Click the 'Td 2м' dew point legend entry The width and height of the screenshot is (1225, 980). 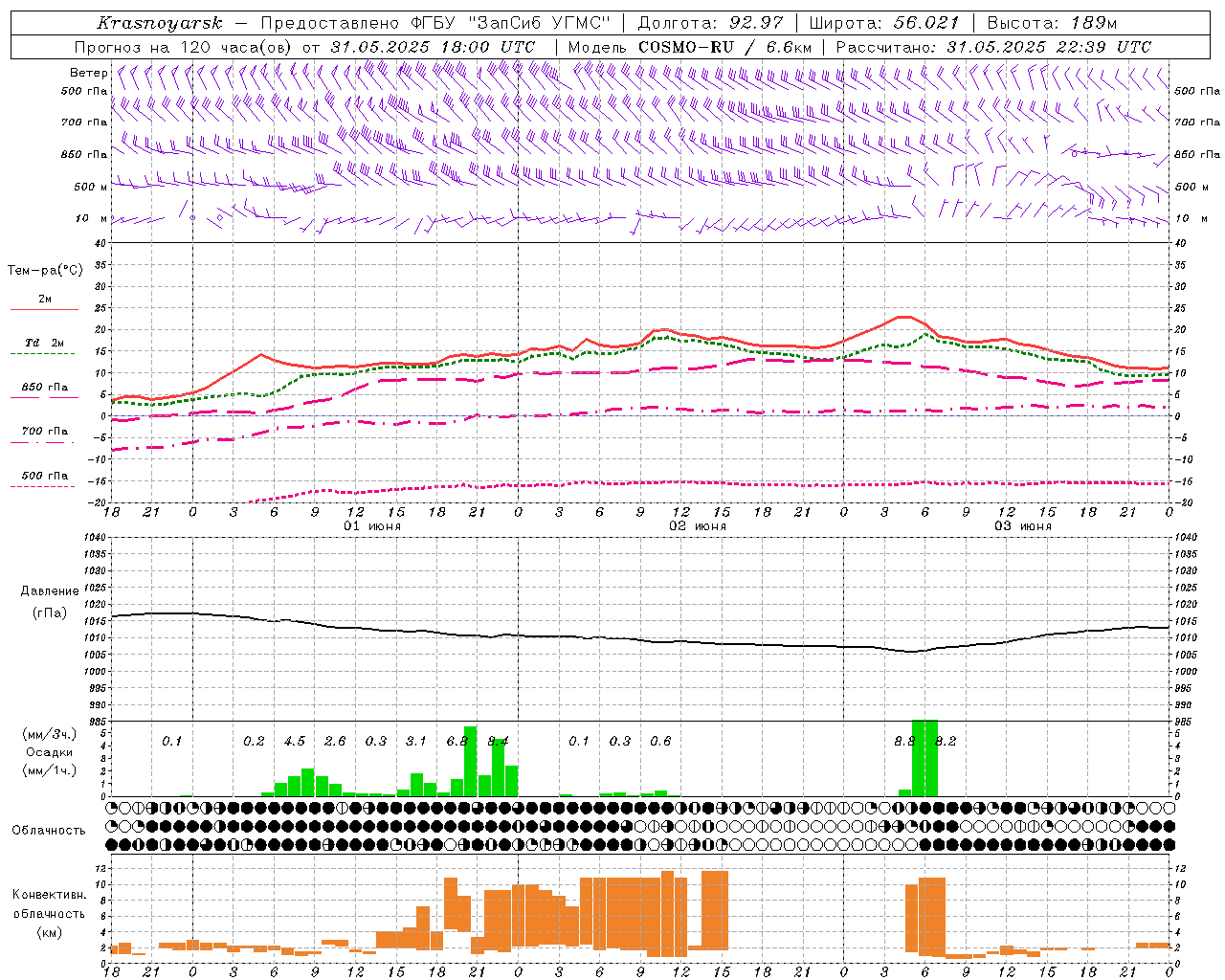(44, 343)
